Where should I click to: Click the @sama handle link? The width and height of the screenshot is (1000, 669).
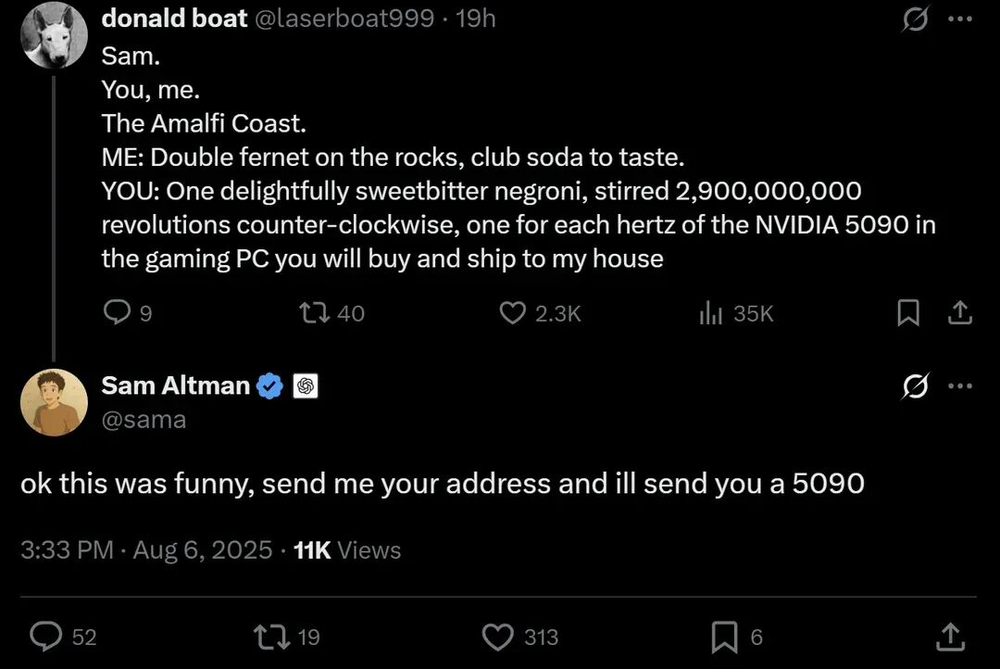(144, 419)
